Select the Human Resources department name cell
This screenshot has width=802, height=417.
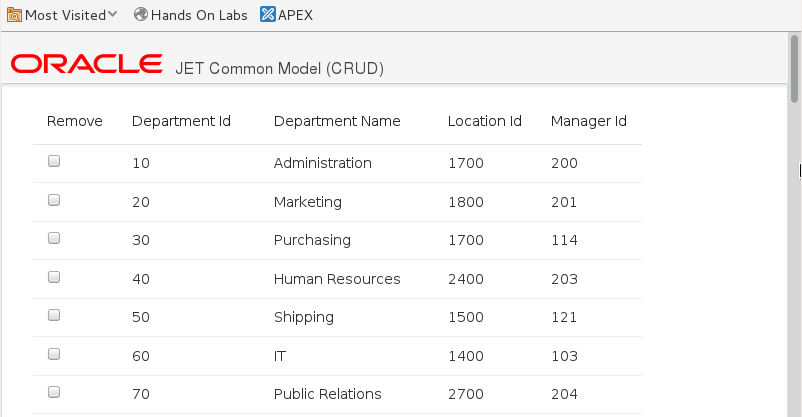[x=337, y=279]
